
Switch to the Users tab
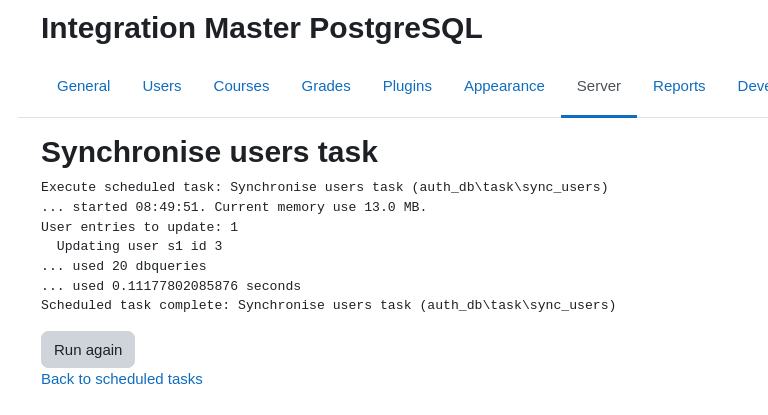click(x=162, y=86)
